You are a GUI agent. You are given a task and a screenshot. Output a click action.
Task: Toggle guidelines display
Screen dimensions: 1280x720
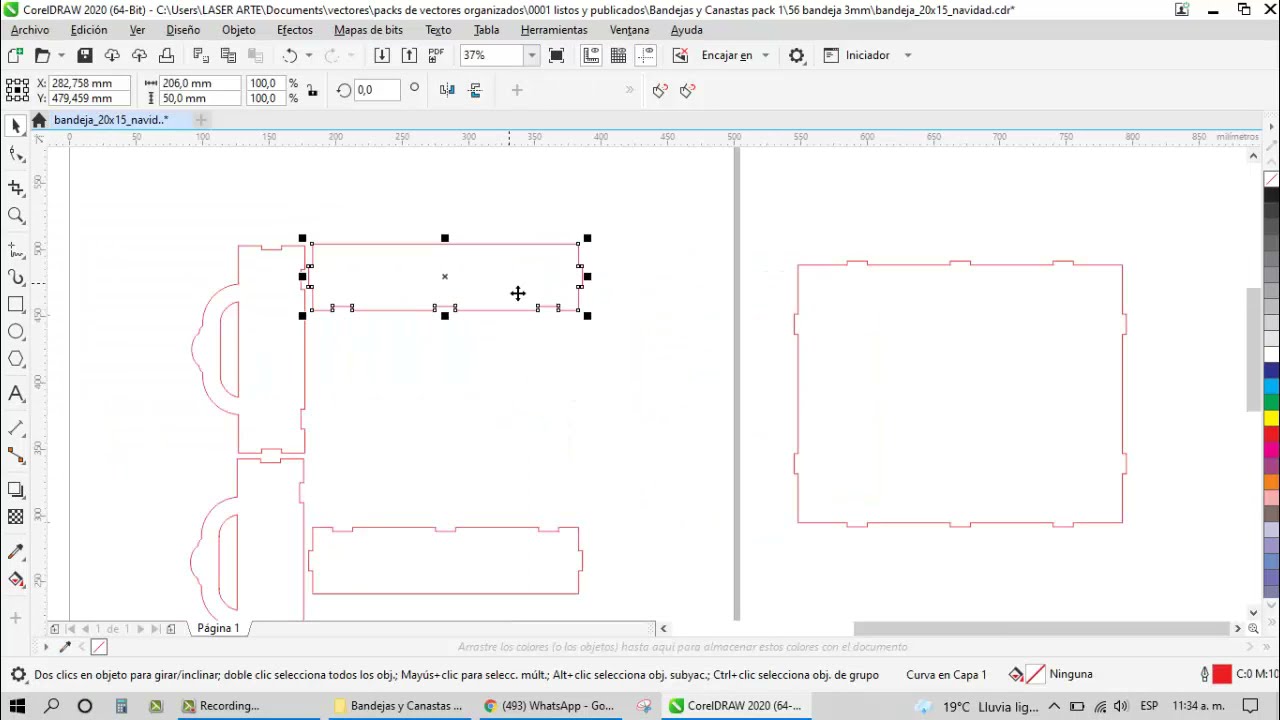[x=645, y=55]
